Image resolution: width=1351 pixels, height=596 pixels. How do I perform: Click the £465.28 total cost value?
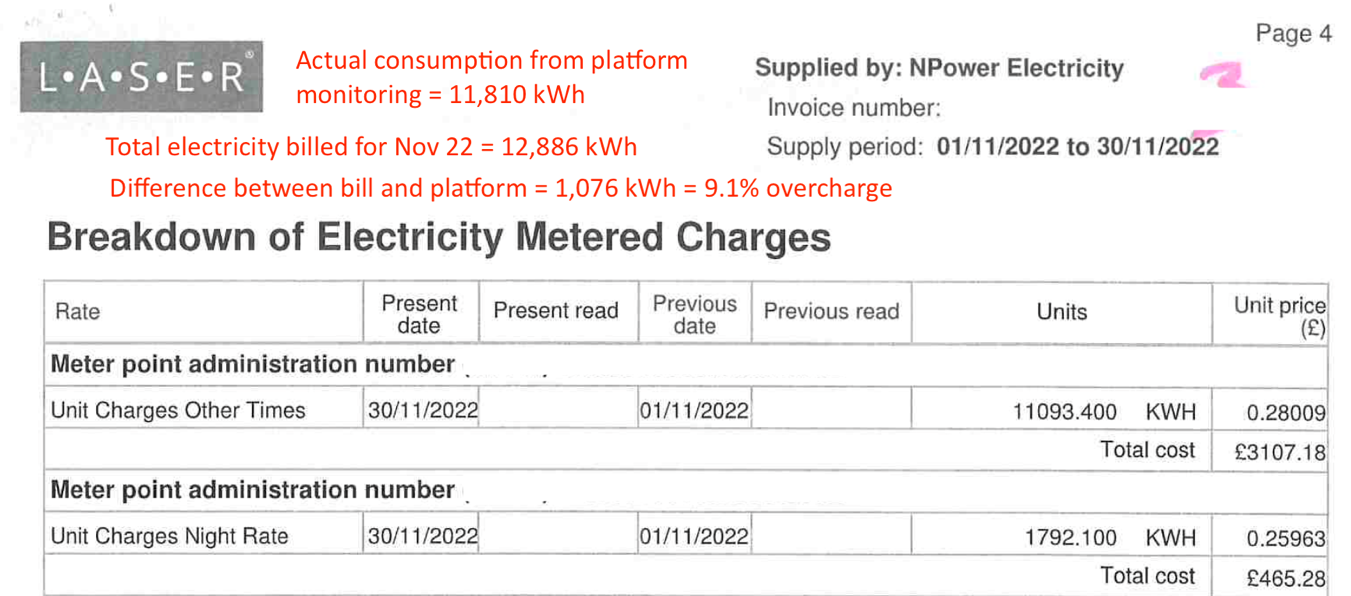pyautogui.click(x=1285, y=578)
